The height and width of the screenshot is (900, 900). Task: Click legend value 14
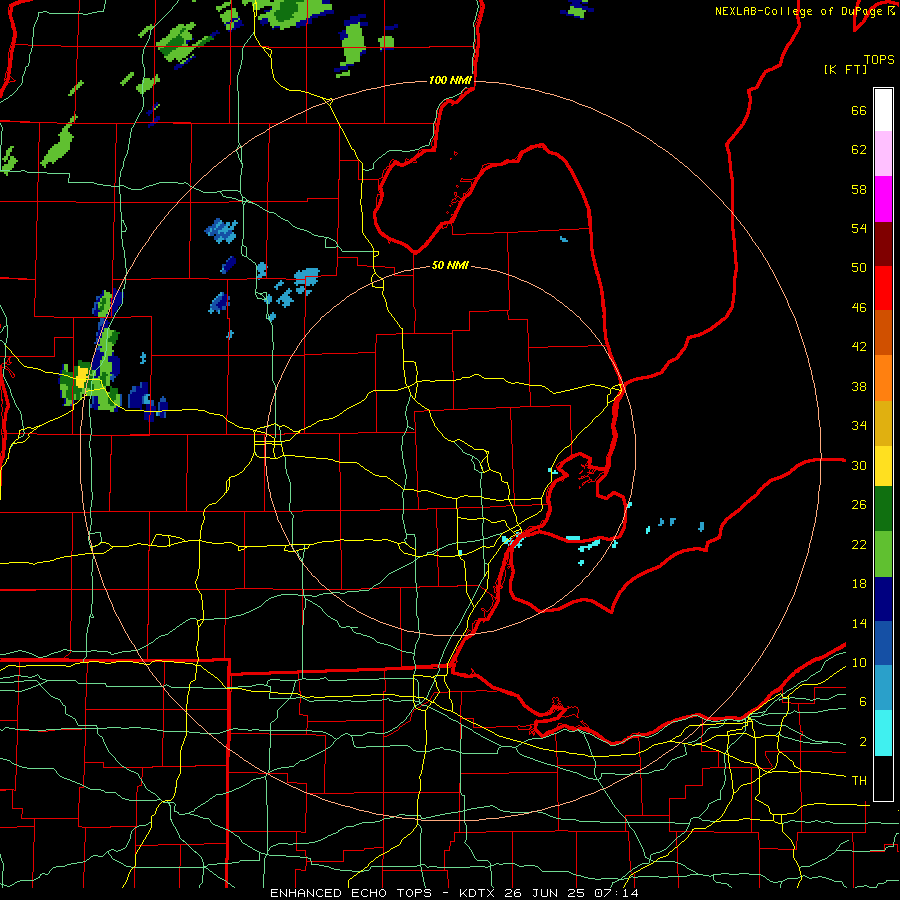859,623
